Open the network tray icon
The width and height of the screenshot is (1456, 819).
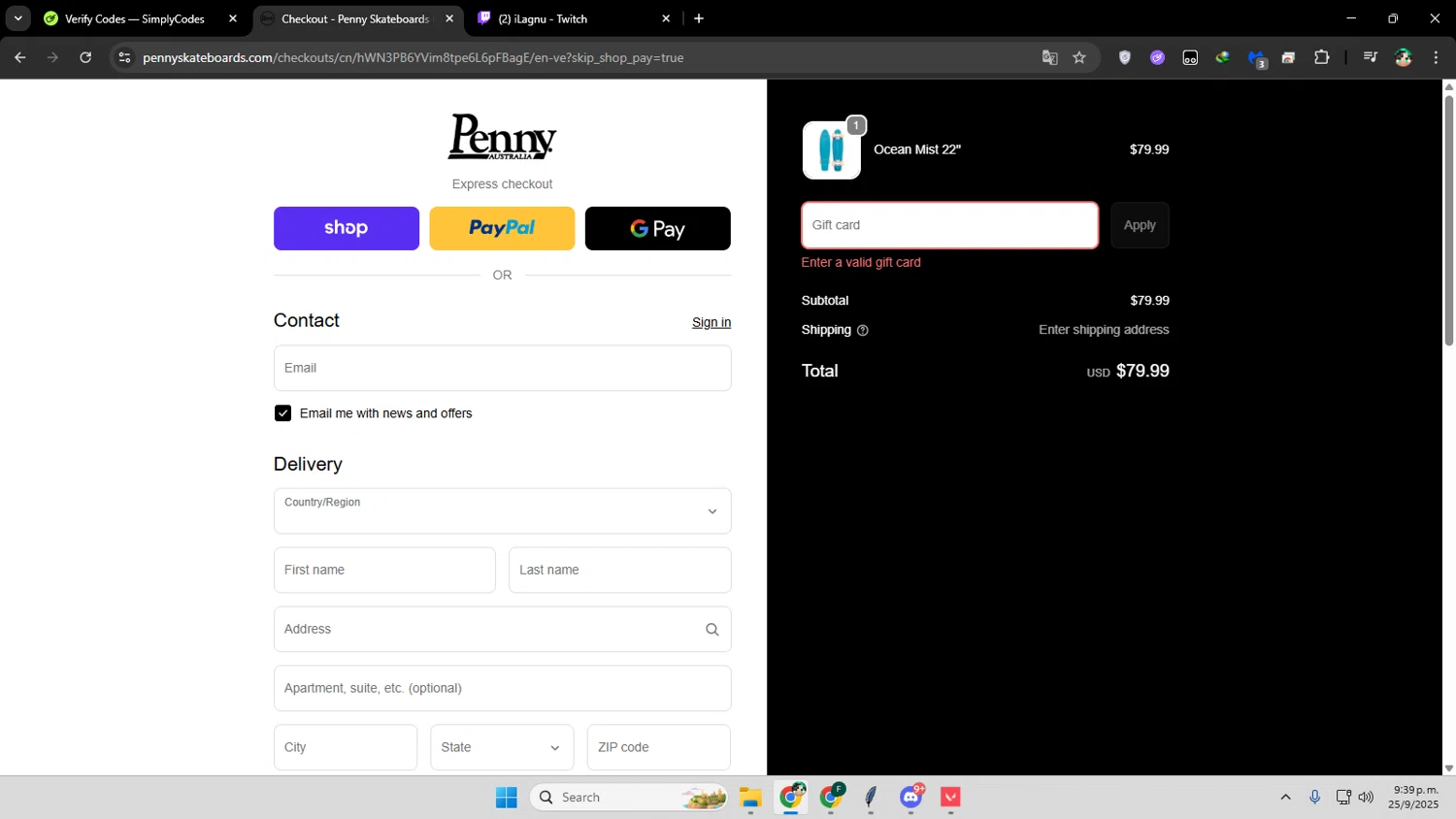(1343, 797)
